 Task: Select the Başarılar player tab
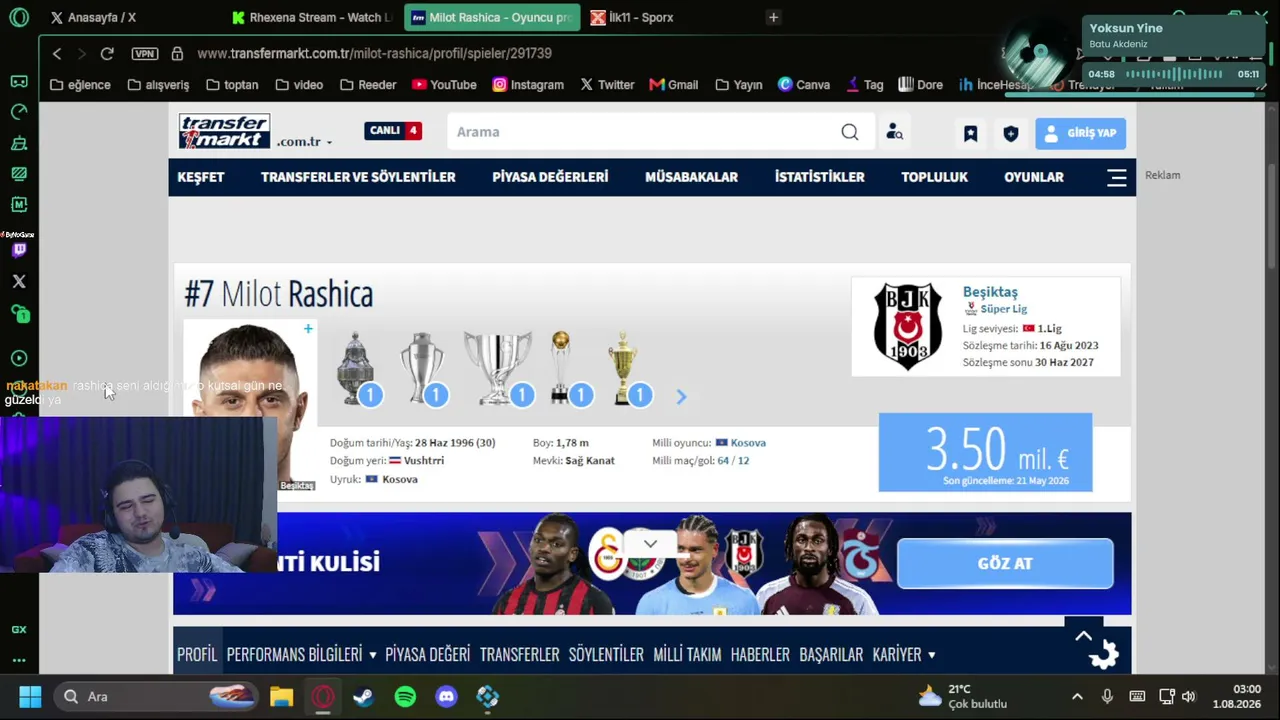point(831,655)
